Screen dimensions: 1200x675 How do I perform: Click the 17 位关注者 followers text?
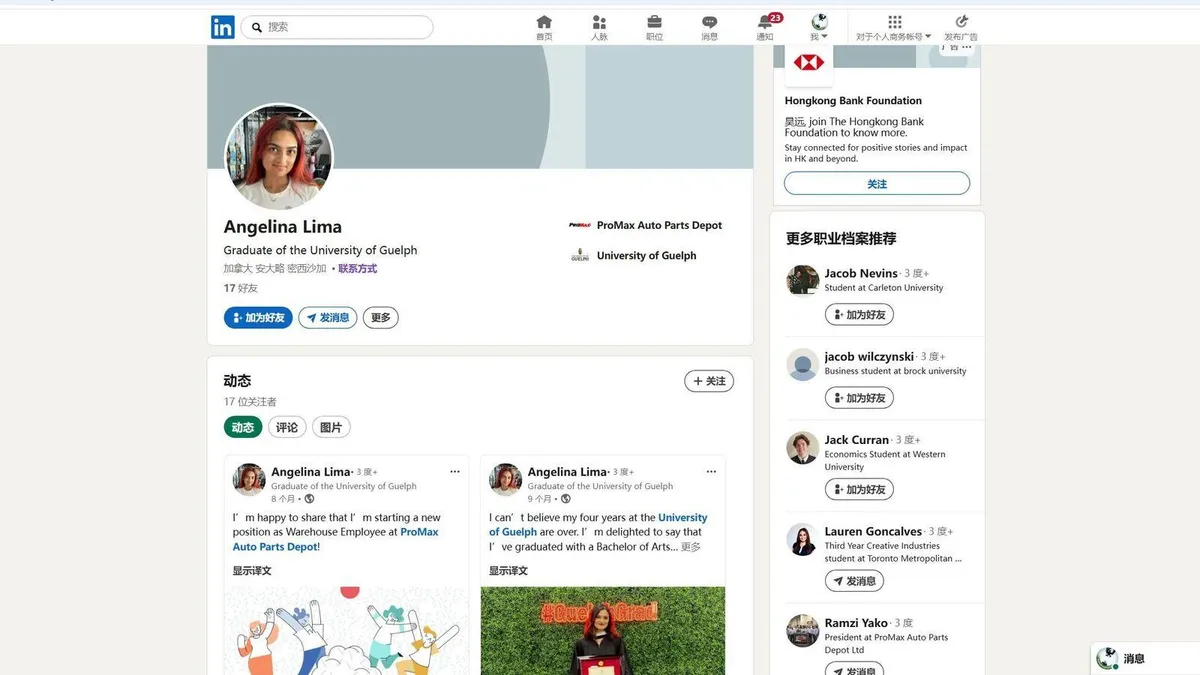point(250,402)
